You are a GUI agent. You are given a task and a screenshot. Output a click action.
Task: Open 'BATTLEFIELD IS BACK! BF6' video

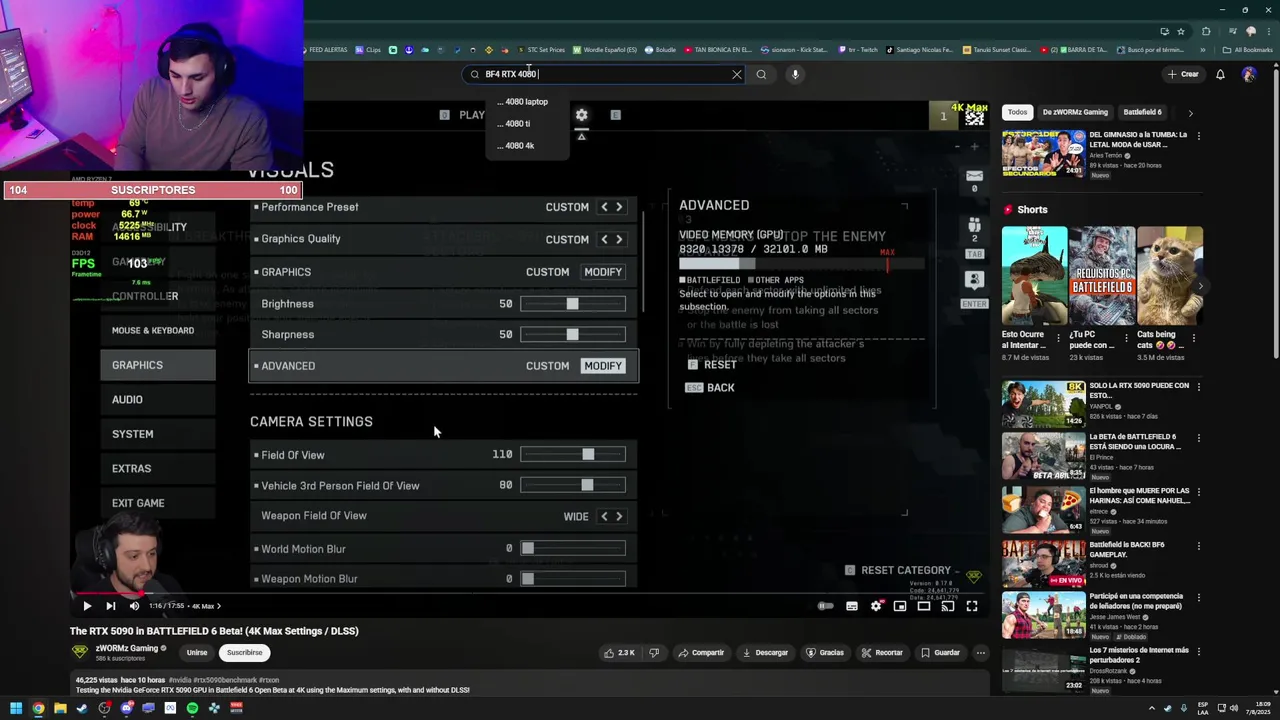coord(1043,563)
